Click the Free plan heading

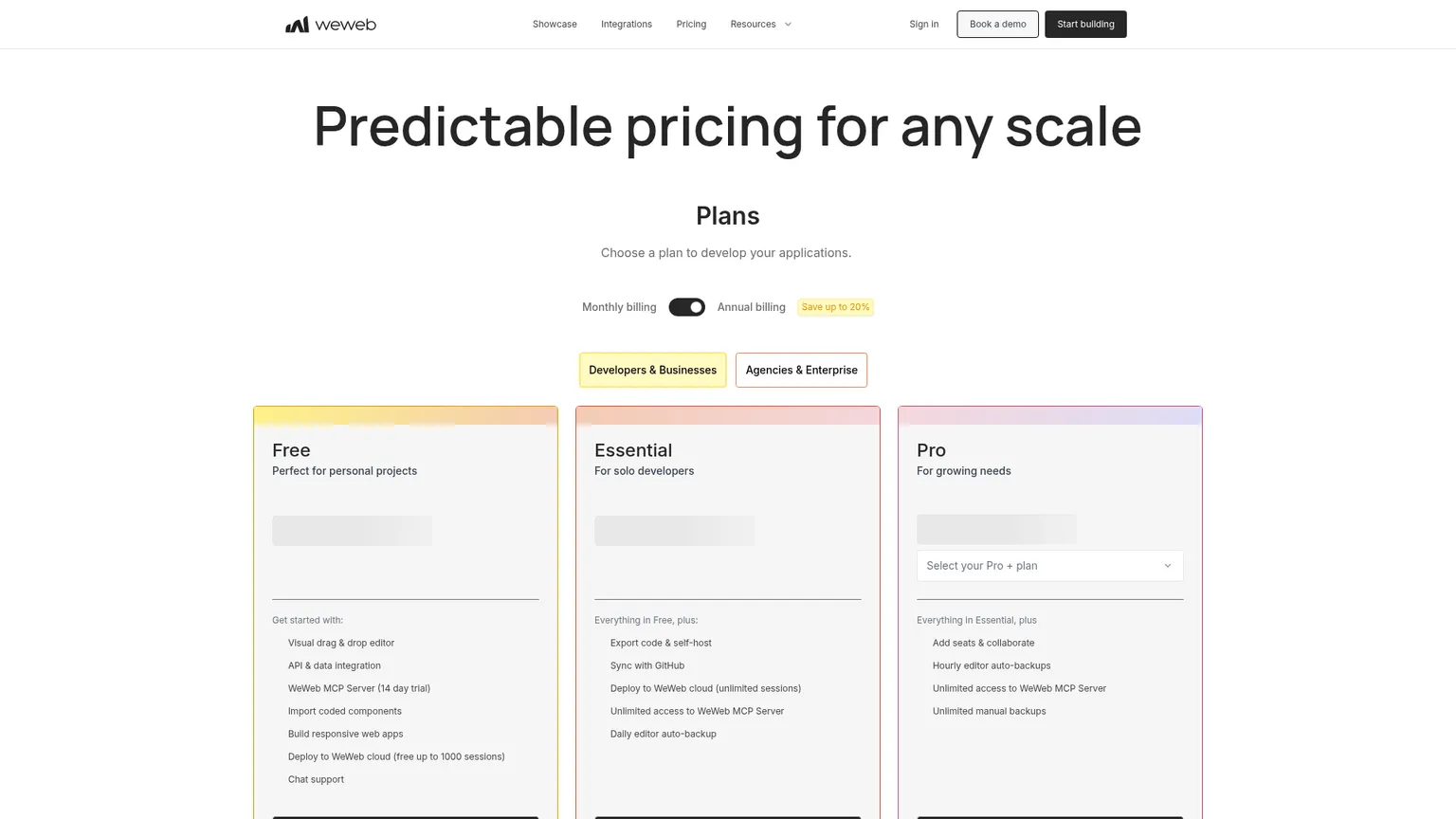[x=291, y=450]
